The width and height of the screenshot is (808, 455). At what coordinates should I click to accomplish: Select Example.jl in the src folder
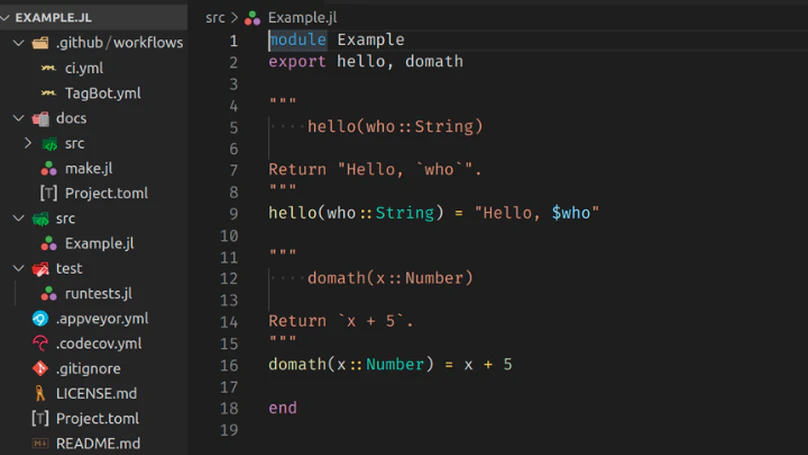[x=99, y=243]
